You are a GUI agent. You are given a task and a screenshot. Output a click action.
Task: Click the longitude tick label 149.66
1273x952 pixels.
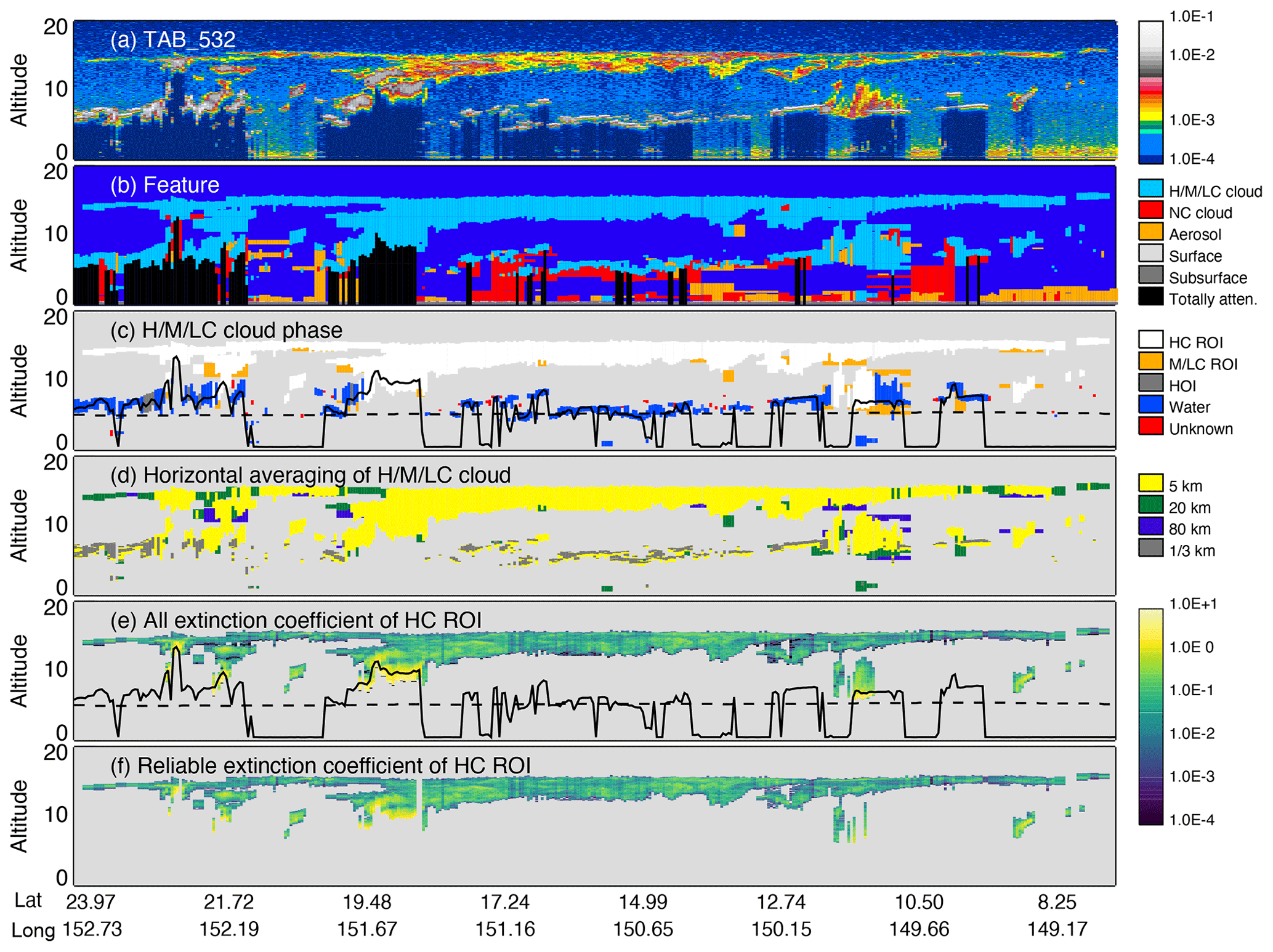pyautogui.click(x=918, y=929)
